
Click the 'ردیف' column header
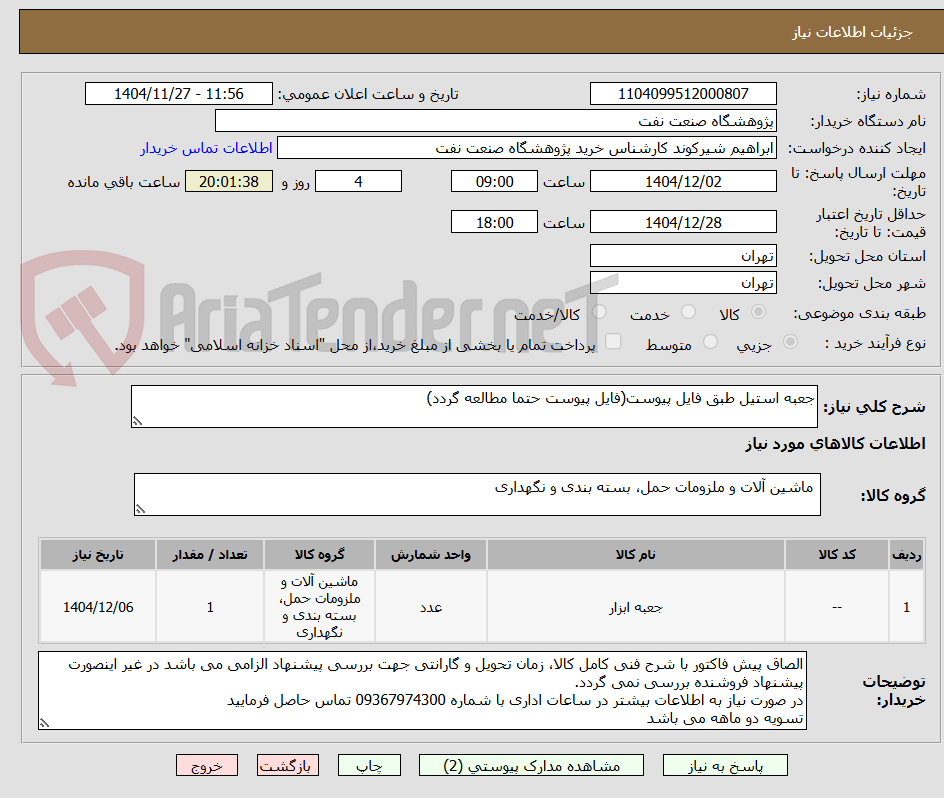(907, 555)
